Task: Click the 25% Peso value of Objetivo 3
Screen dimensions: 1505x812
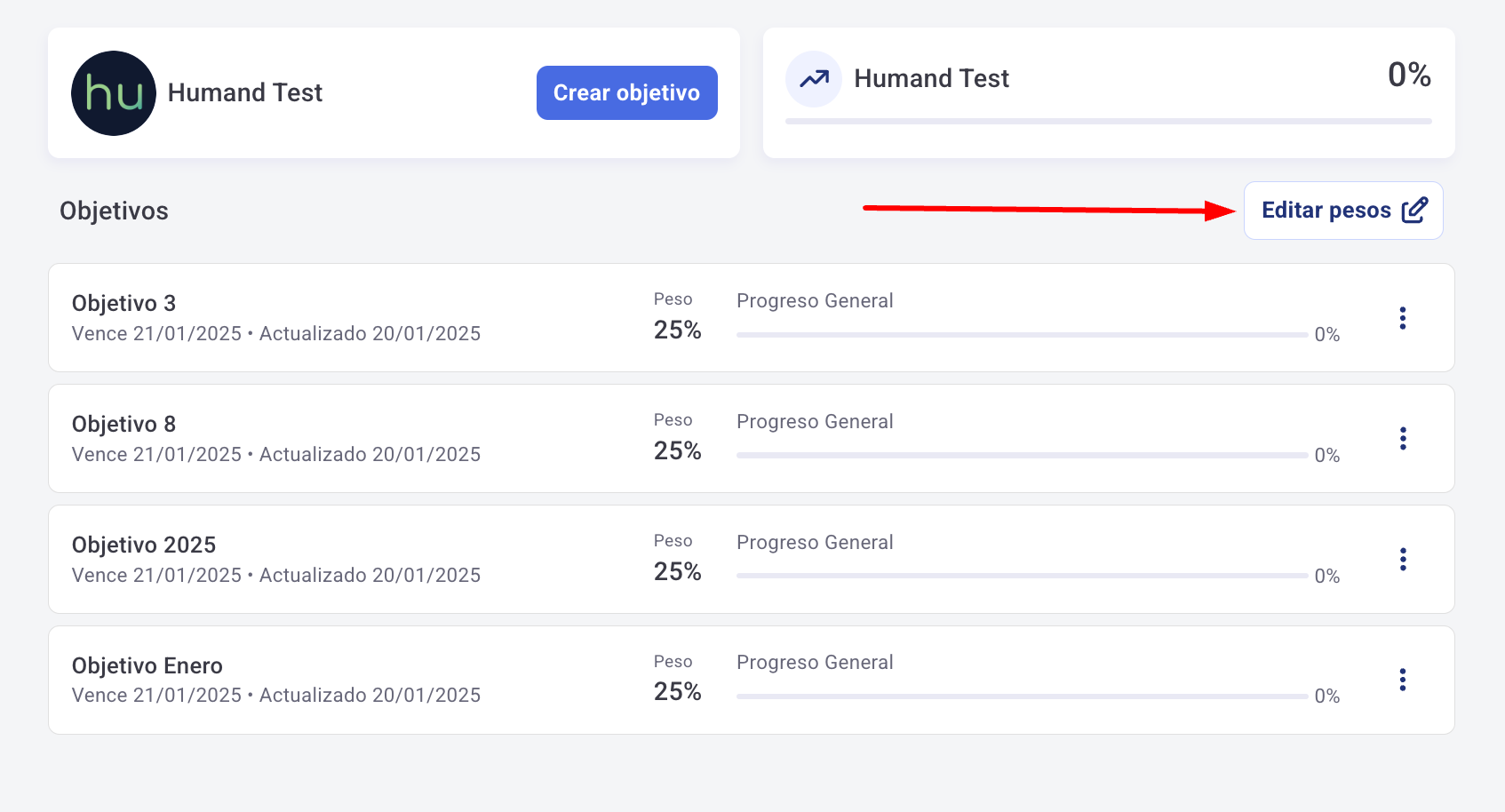Action: tap(677, 330)
